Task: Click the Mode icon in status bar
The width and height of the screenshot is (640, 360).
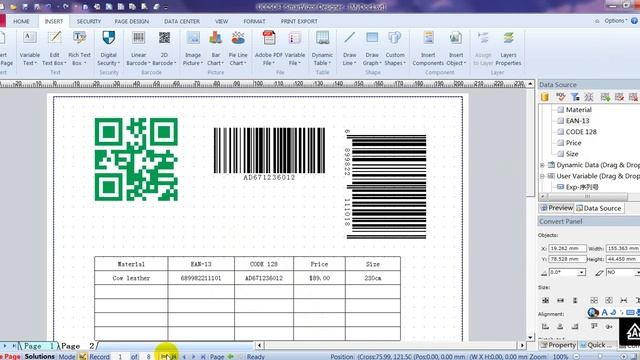Action: pyautogui.click(x=82, y=356)
